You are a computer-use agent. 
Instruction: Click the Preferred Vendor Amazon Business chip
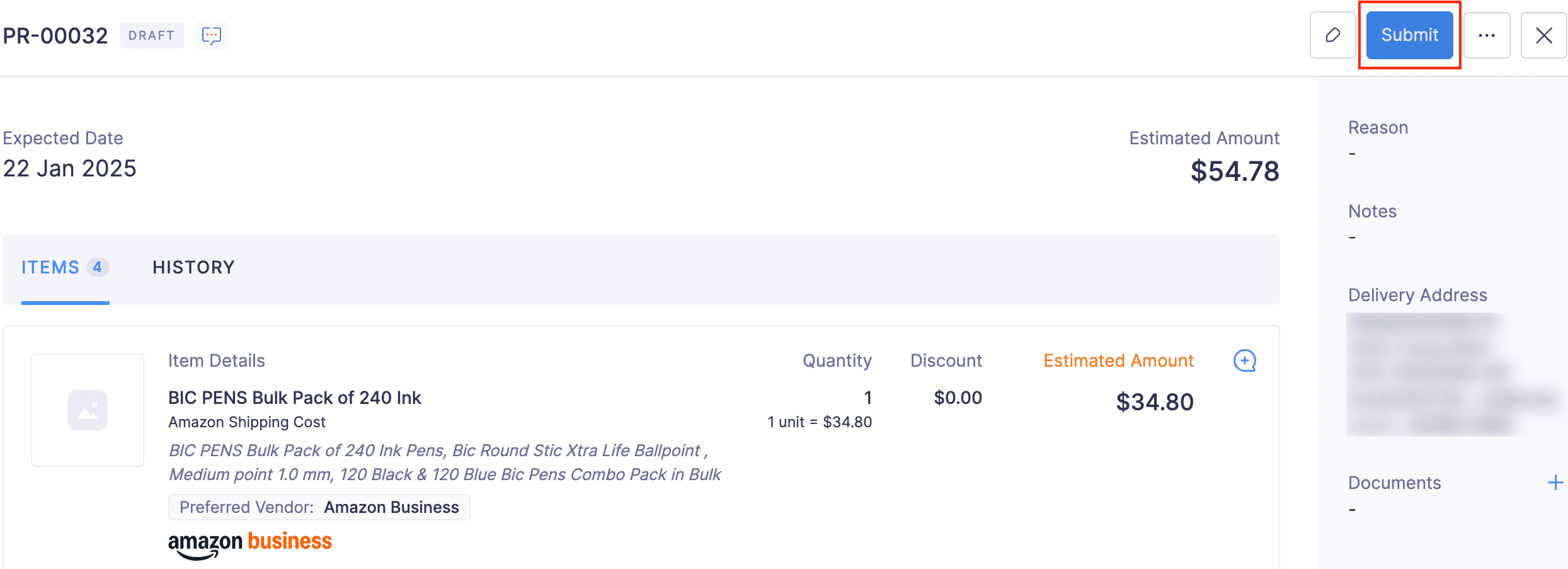click(319, 507)
